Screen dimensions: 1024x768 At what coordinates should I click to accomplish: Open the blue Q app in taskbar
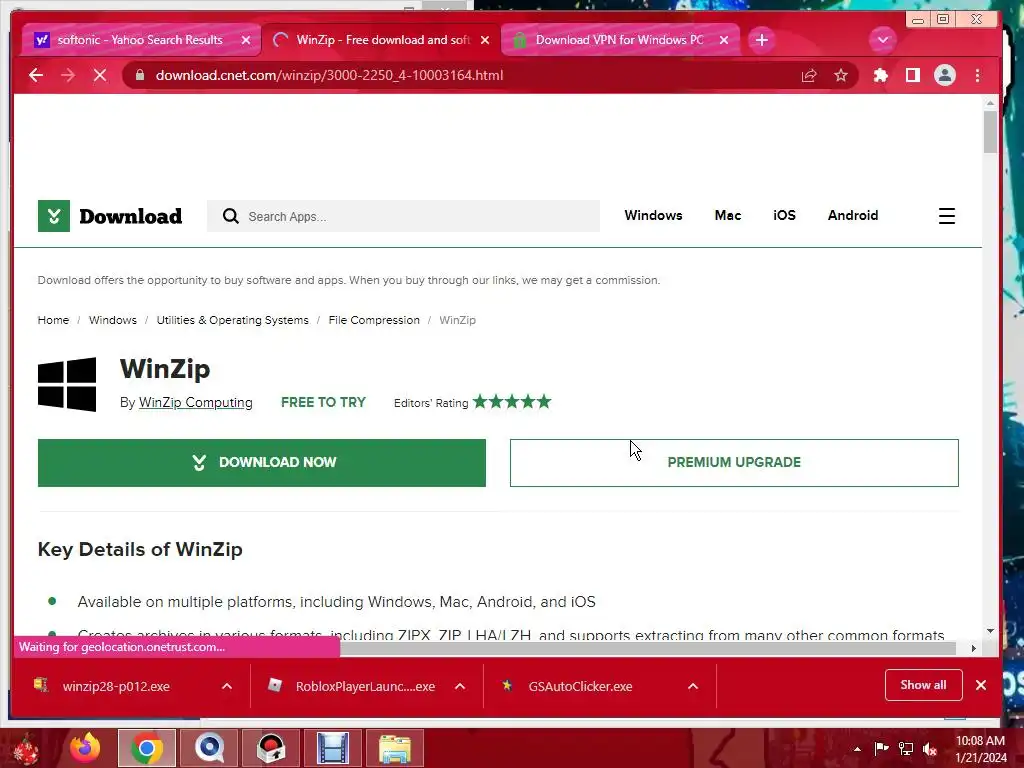(x=209, y=748)
